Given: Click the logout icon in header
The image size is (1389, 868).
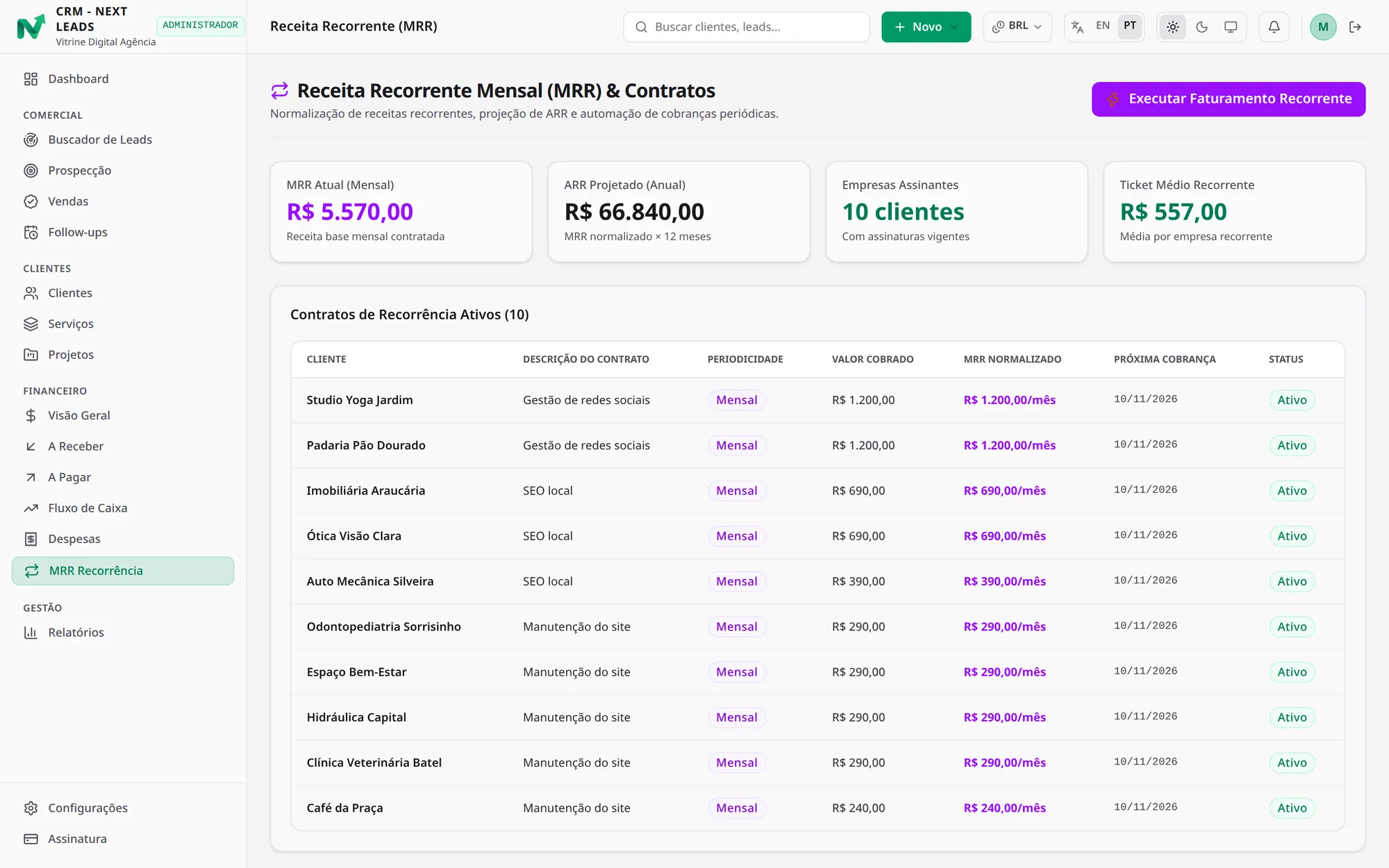Looking at the screenshot, I should click(x=1355, y=27).
